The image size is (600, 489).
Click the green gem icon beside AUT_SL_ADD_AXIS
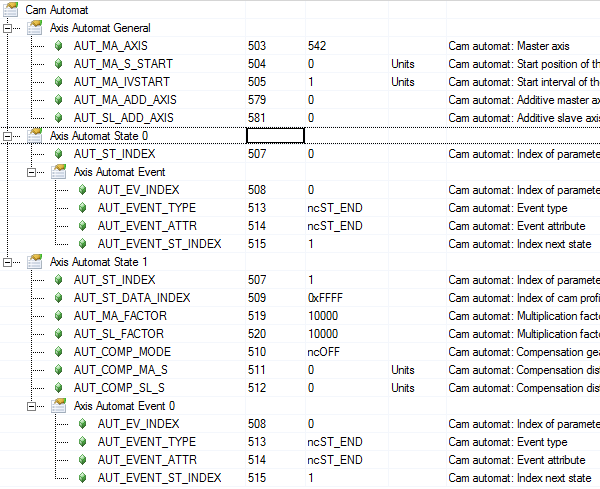(x=59, y=117)
